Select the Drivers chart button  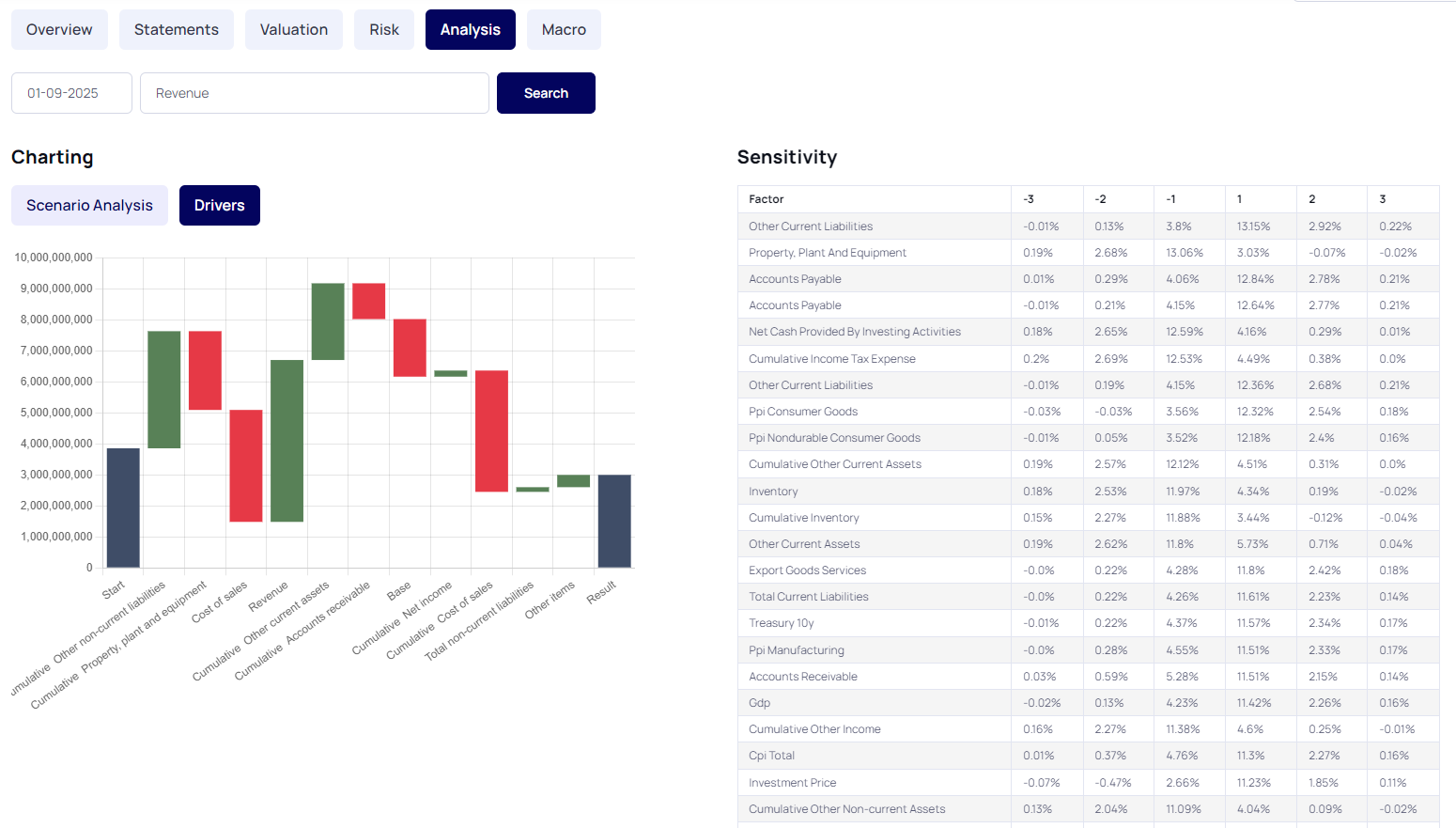[x=220, y=205]
